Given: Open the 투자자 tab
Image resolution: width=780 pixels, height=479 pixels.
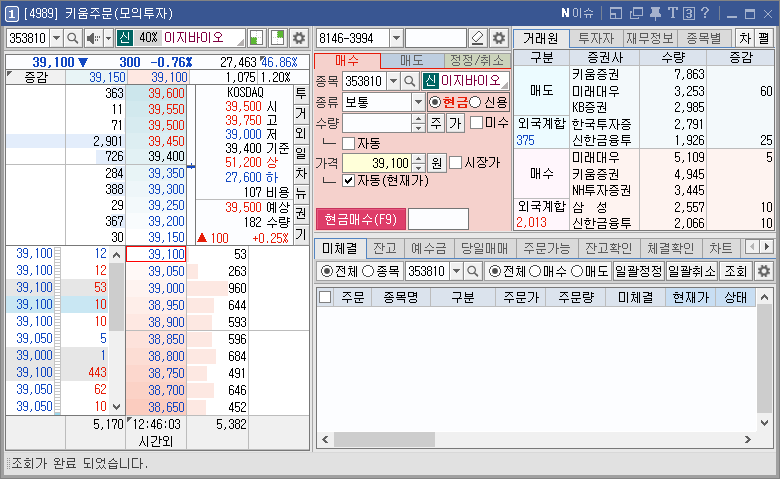Looking at the screenshot, I should 596,38.
